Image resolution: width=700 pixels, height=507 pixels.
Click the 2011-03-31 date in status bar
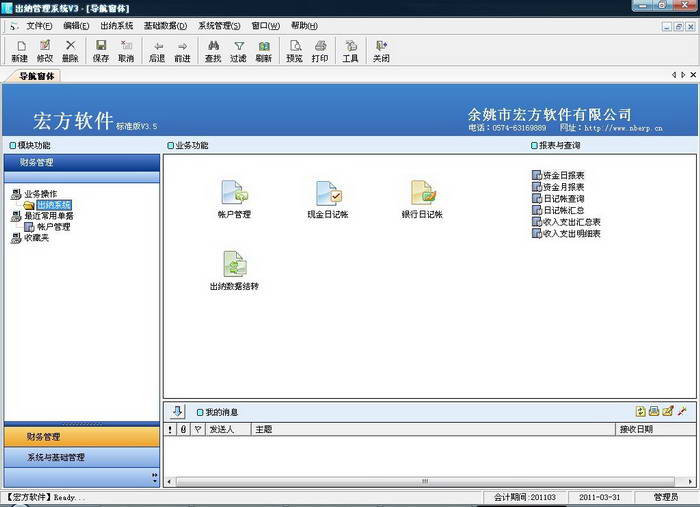[x=600, y=497]
